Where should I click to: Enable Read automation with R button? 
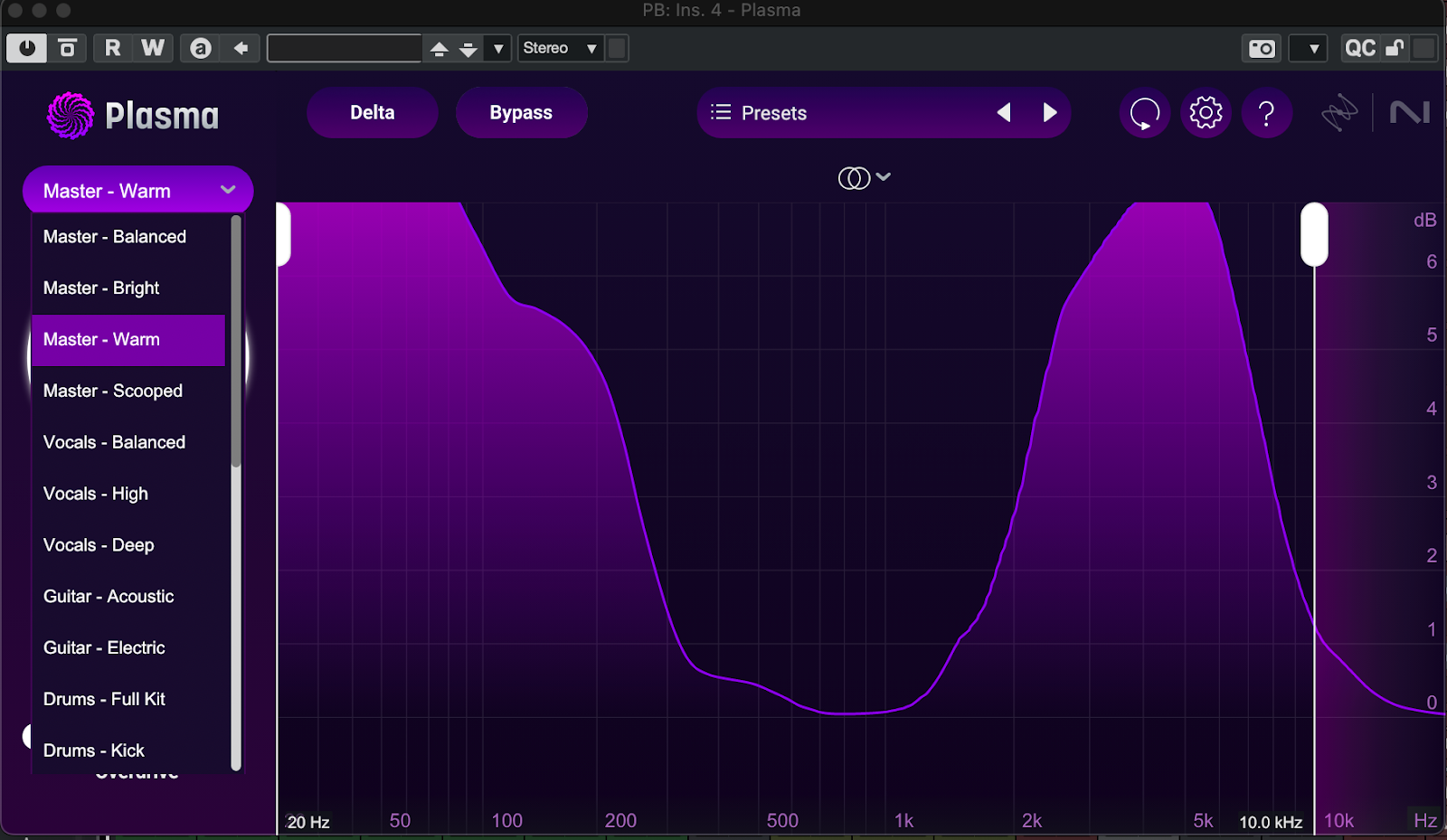(112, 48)
